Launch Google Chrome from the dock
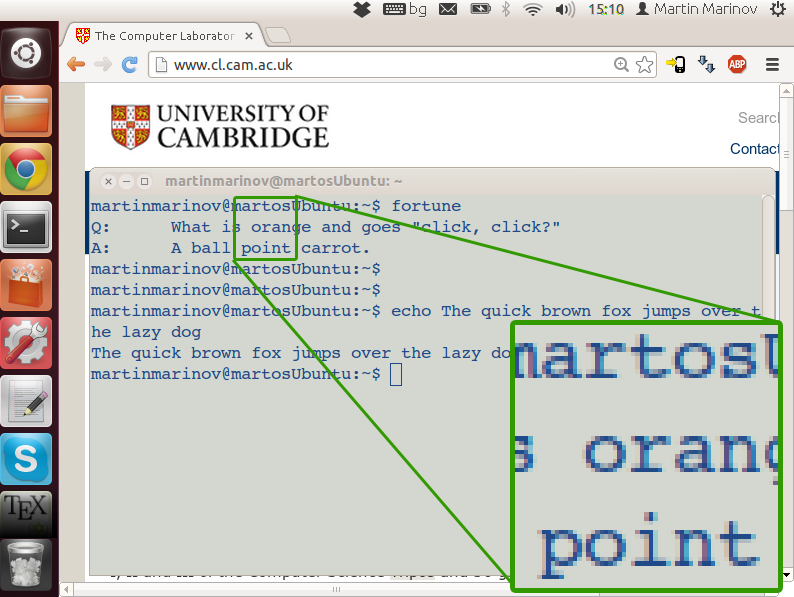794x597 pixels. point(27,170)
